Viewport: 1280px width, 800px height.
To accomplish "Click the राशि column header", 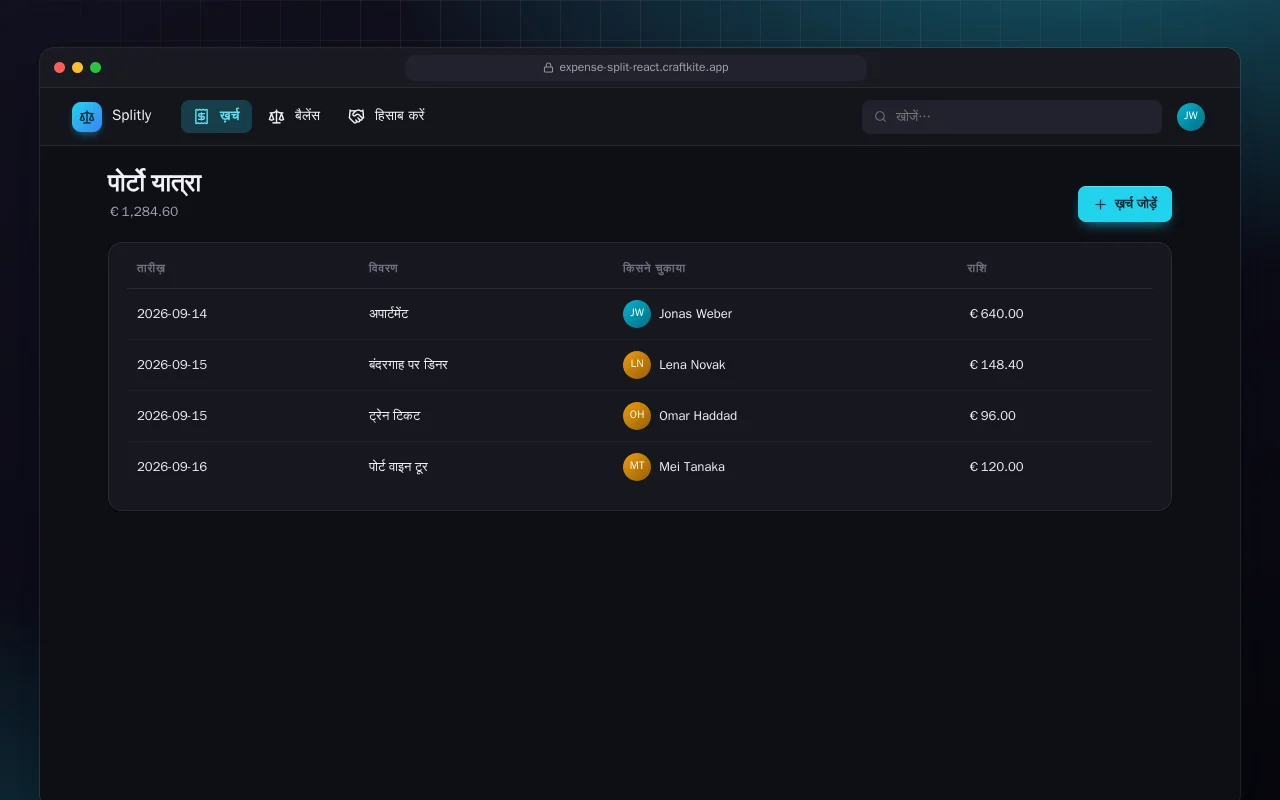I will click(977, 268).
